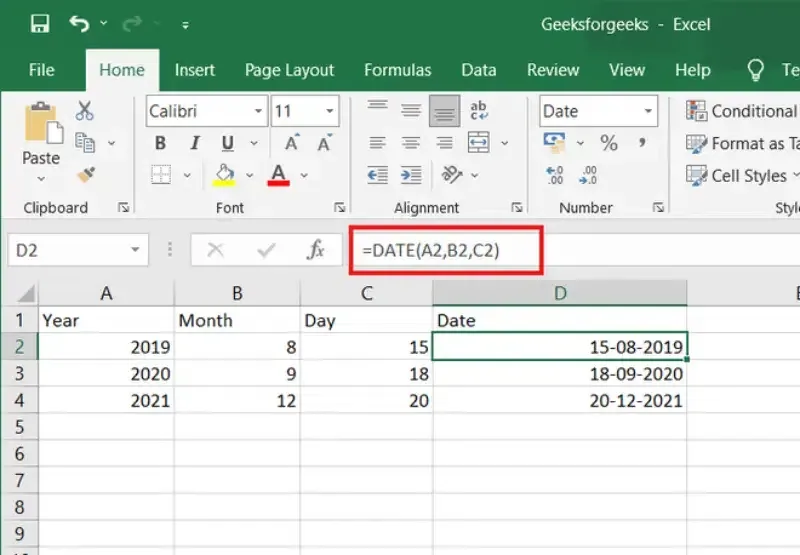
Task: Toggle Middle Align
Action: pyautogui.click(x=411, y=110)
